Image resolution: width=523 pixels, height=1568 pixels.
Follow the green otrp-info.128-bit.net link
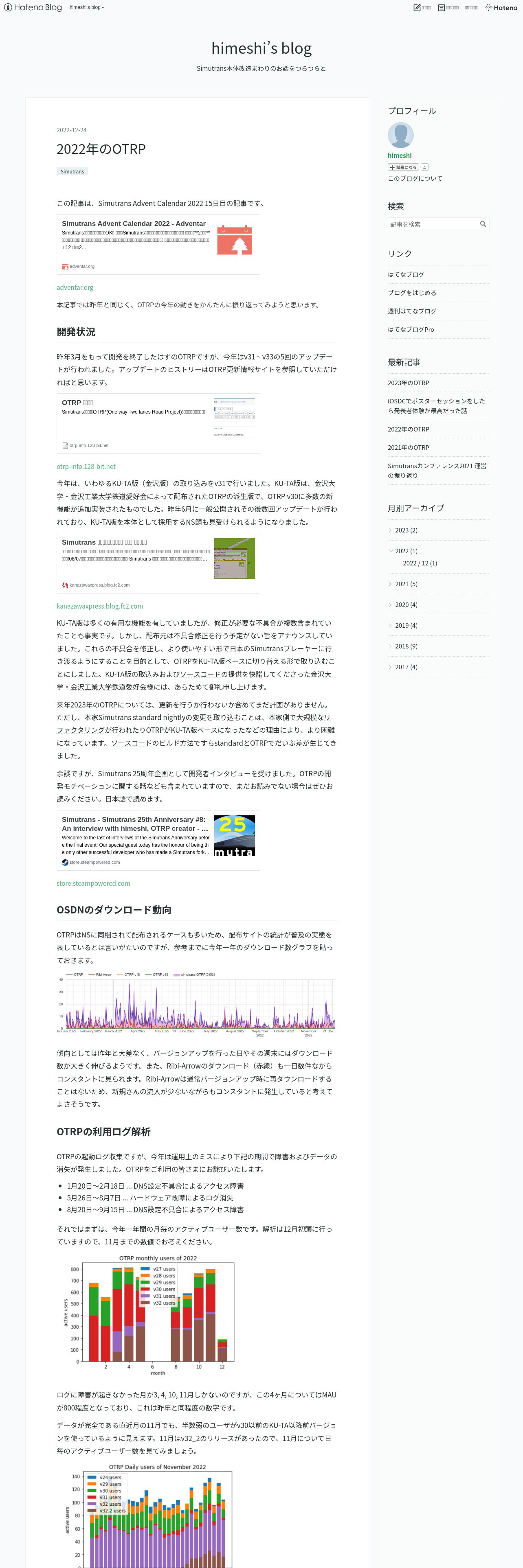pyautogui.click(x=86, y=467)
